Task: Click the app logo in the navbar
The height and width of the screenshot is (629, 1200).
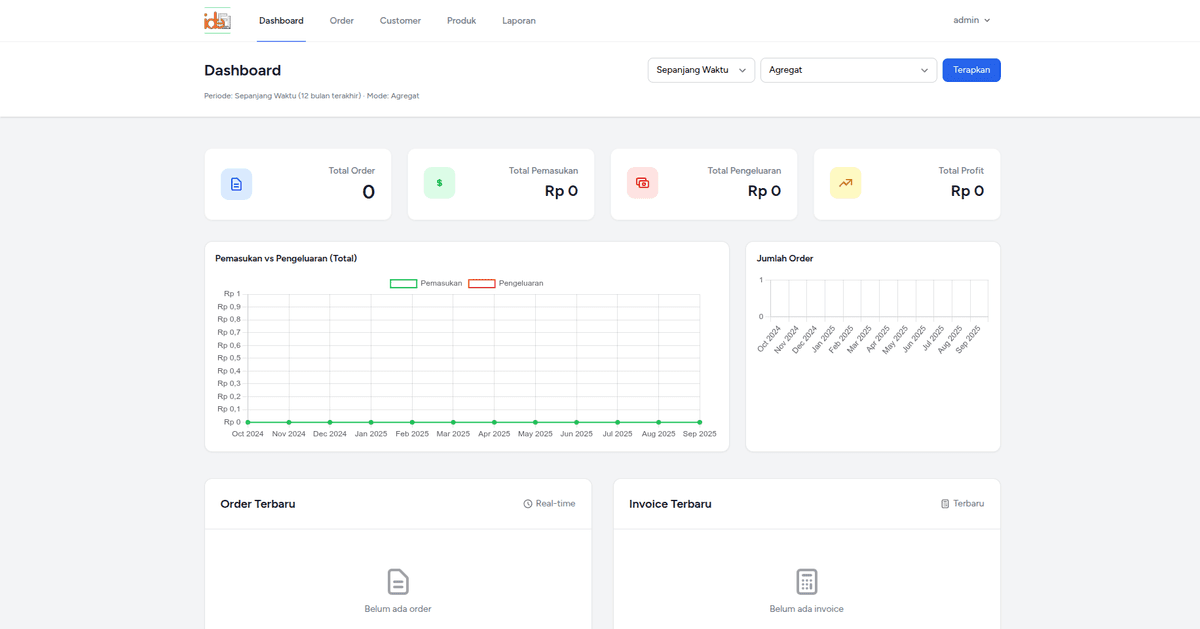Action: tap(217, 20)
